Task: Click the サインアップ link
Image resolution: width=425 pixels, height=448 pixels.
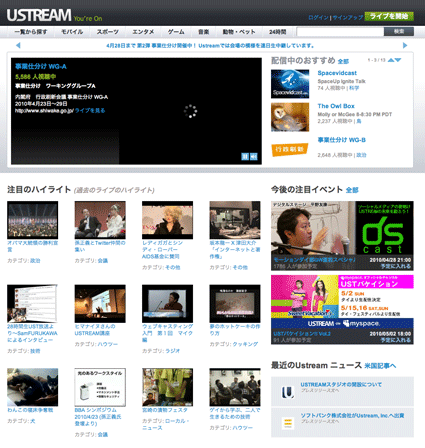Action: tap(348, 17)
